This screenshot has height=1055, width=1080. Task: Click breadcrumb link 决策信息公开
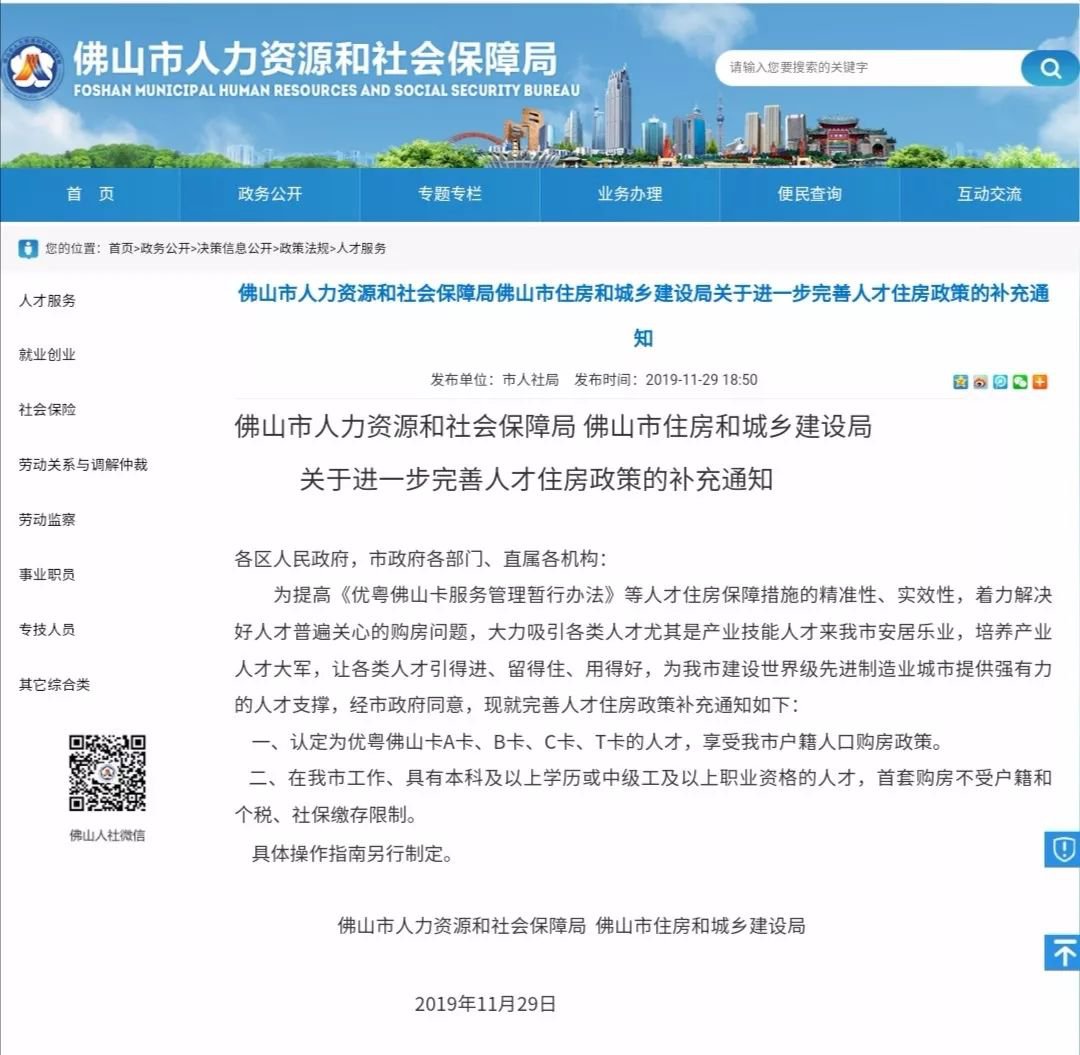[x=235, y=249]
